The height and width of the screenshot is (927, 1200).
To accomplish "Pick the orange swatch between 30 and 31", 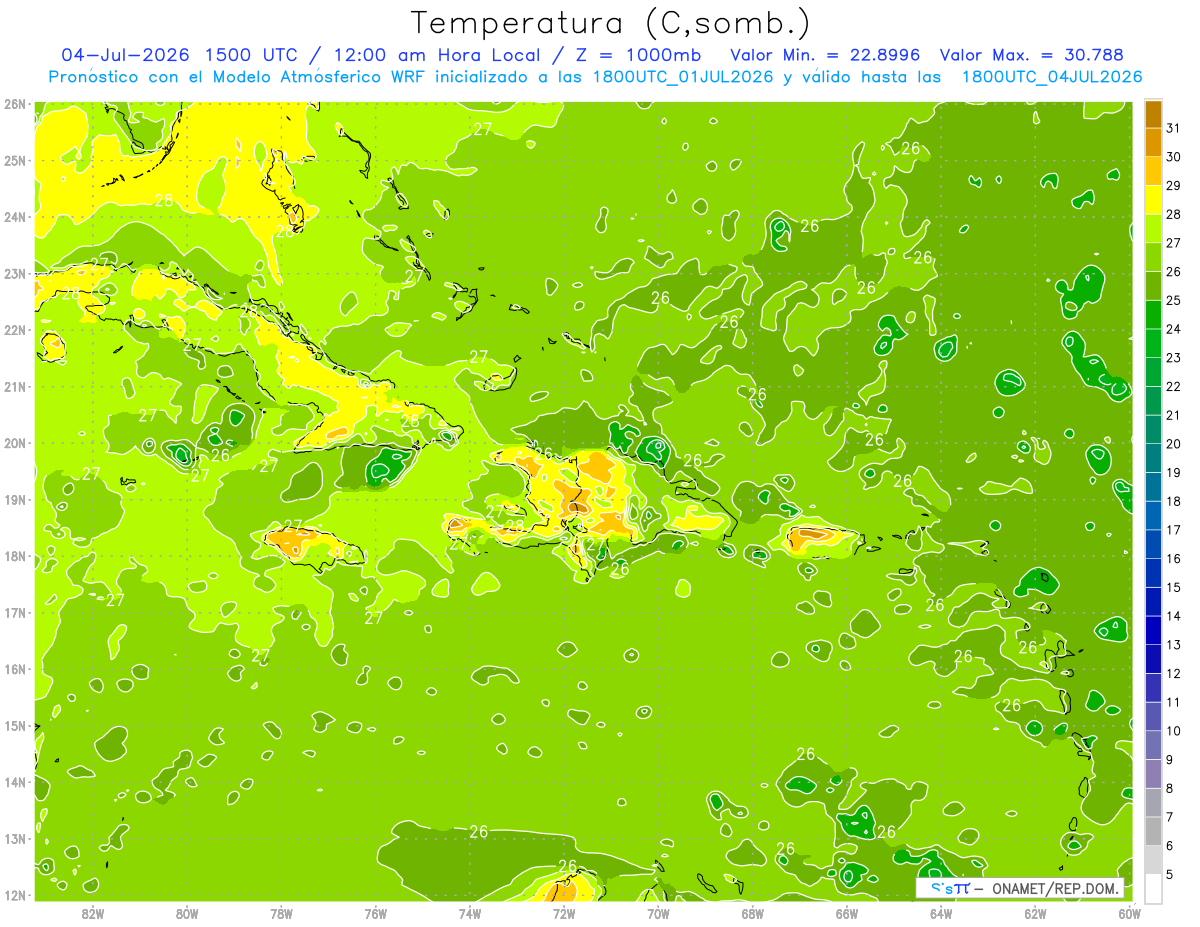I will [x=1153, y=142].
